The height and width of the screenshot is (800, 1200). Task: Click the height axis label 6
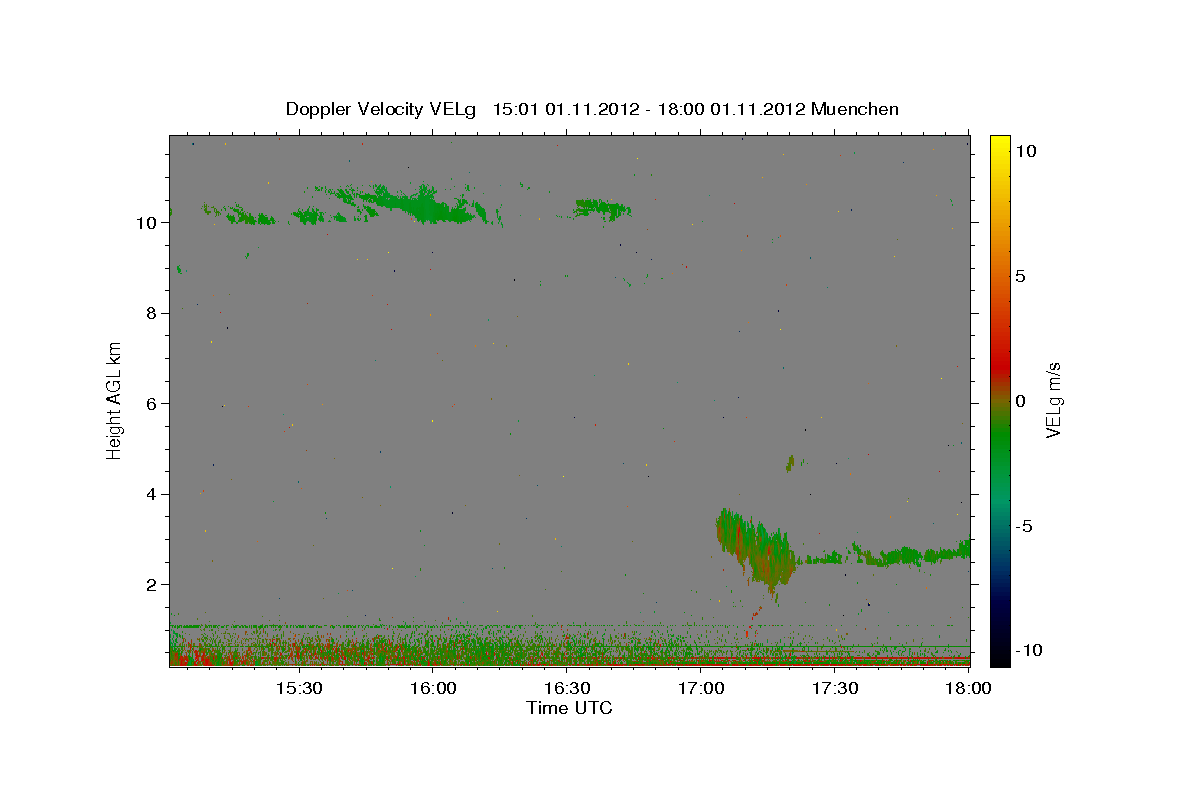153,404
